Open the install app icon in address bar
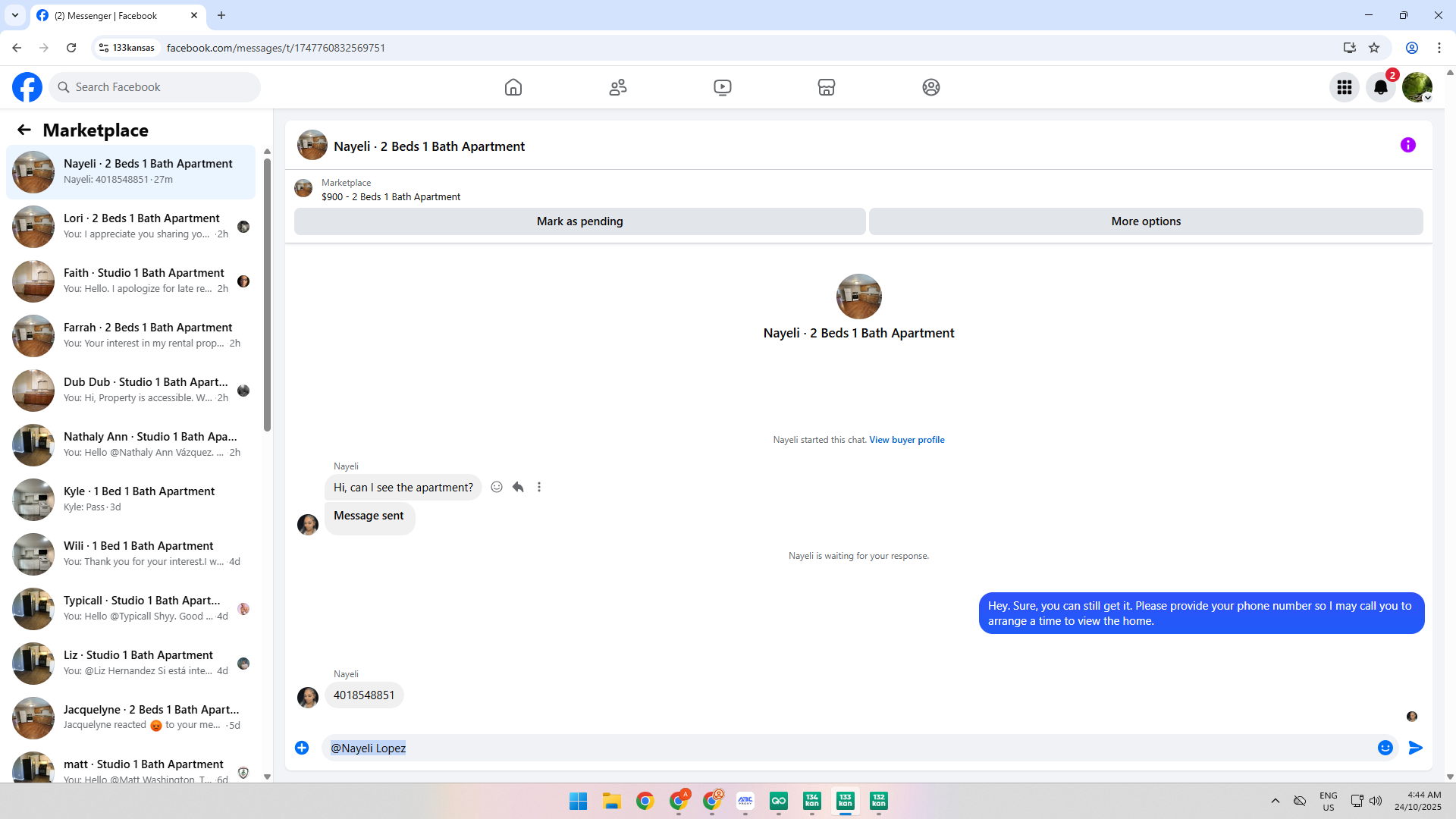 [x=1350, y=48]
